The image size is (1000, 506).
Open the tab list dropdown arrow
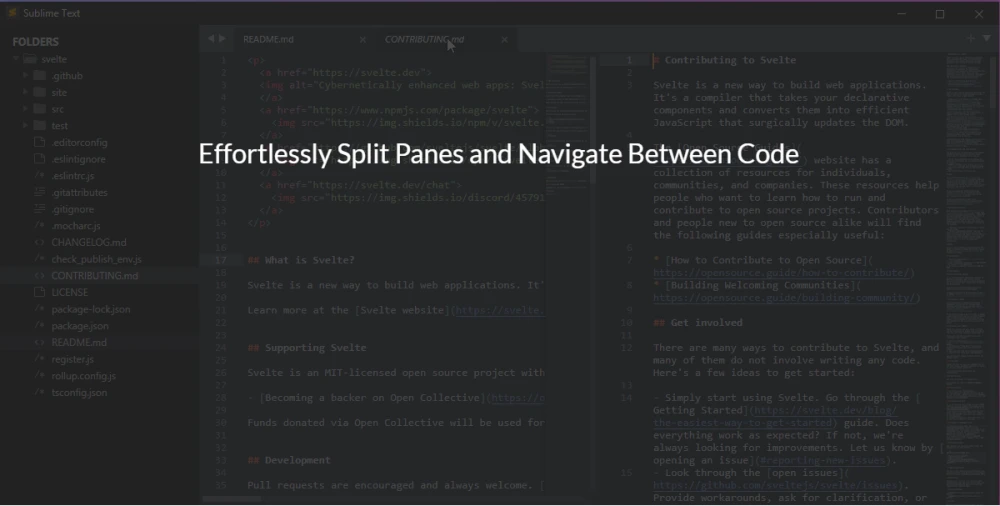[987, 38]
